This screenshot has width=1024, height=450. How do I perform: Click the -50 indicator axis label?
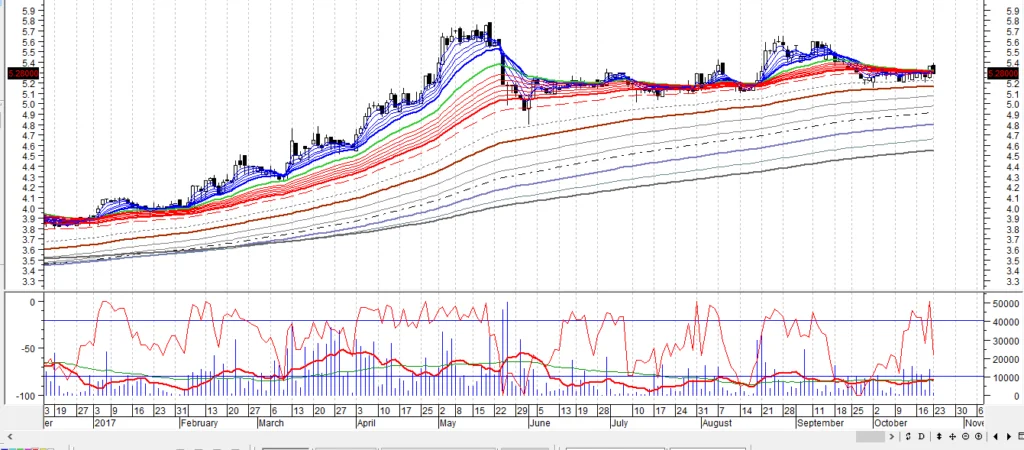tap(26, 349)
